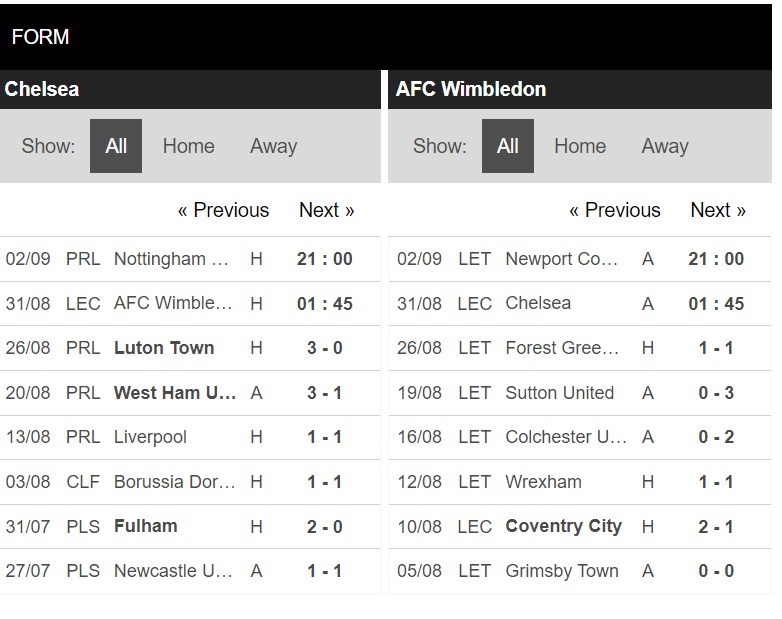The image size is (782, 619).
Task: Show only Chelsea Away matches
Action: [273, 146]
